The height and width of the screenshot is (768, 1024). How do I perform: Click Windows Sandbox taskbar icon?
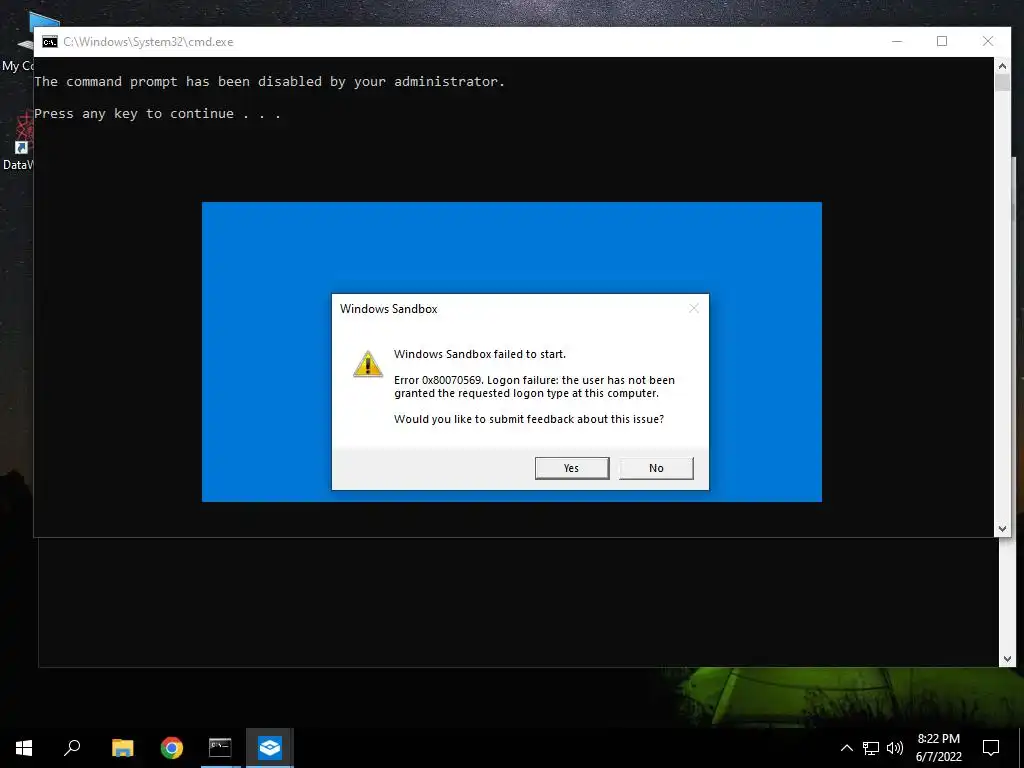(270, 748)
